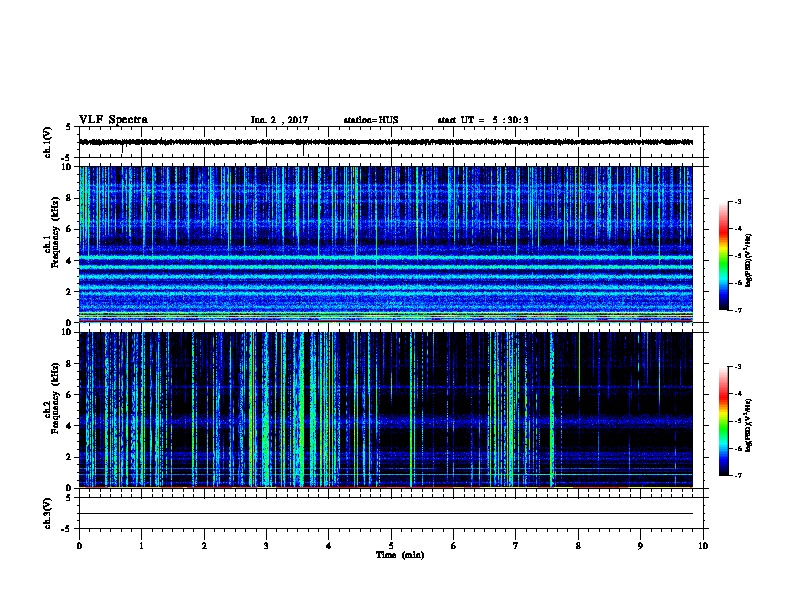Click the ch.2 "Frequency (kHz)" axis label

tap(55, 397)
